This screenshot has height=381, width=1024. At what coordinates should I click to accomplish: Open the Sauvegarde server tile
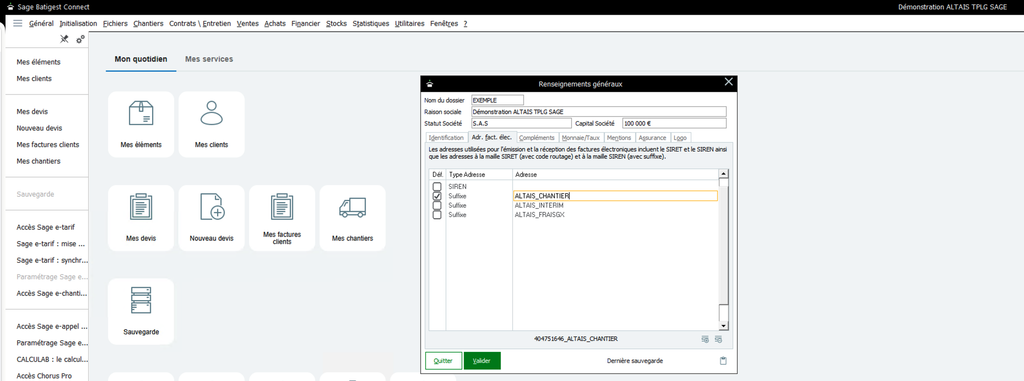141,311
